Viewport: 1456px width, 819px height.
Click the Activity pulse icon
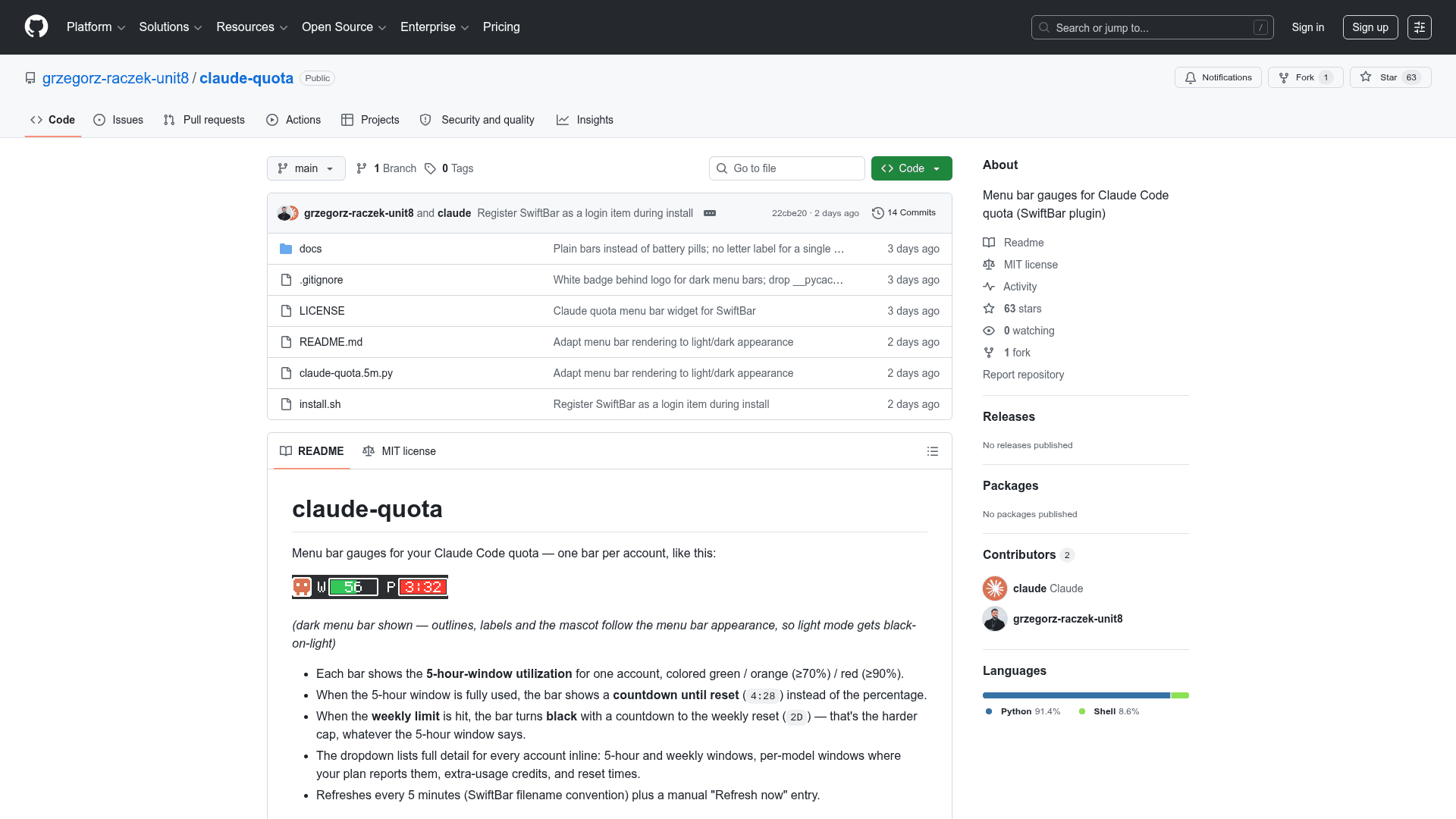(989, 287)
